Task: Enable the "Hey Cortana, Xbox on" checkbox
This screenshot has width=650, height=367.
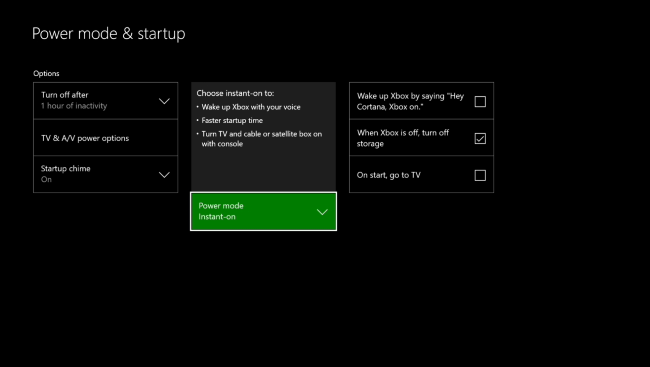Action: 480,102
